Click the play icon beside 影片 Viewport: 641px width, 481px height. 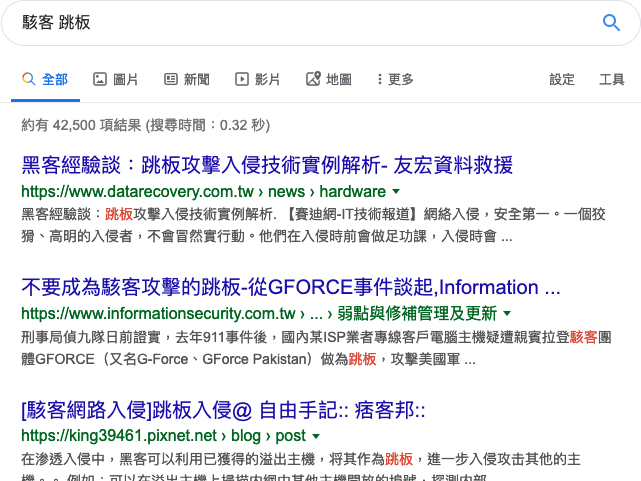point(242,79)
